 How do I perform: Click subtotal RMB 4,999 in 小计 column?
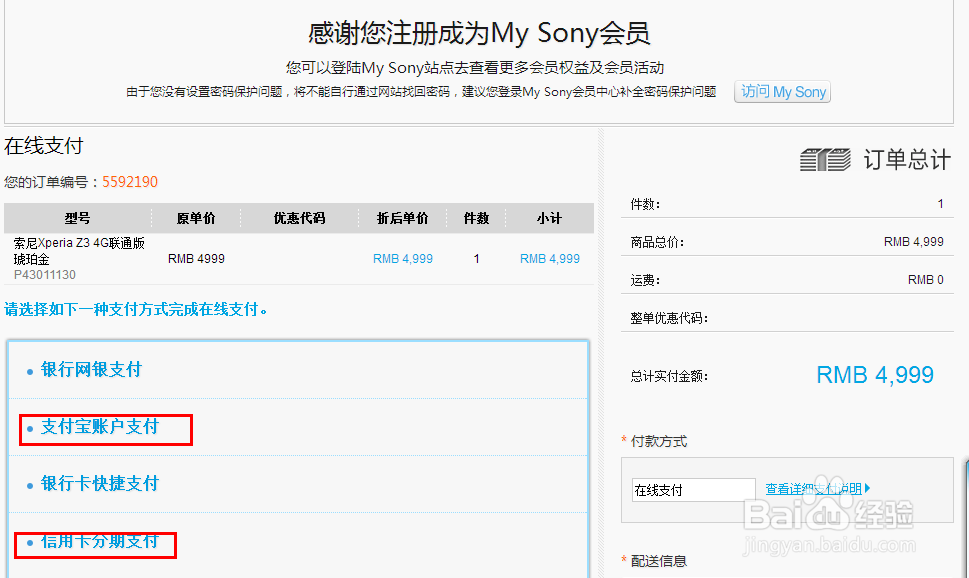coord(550,258)
